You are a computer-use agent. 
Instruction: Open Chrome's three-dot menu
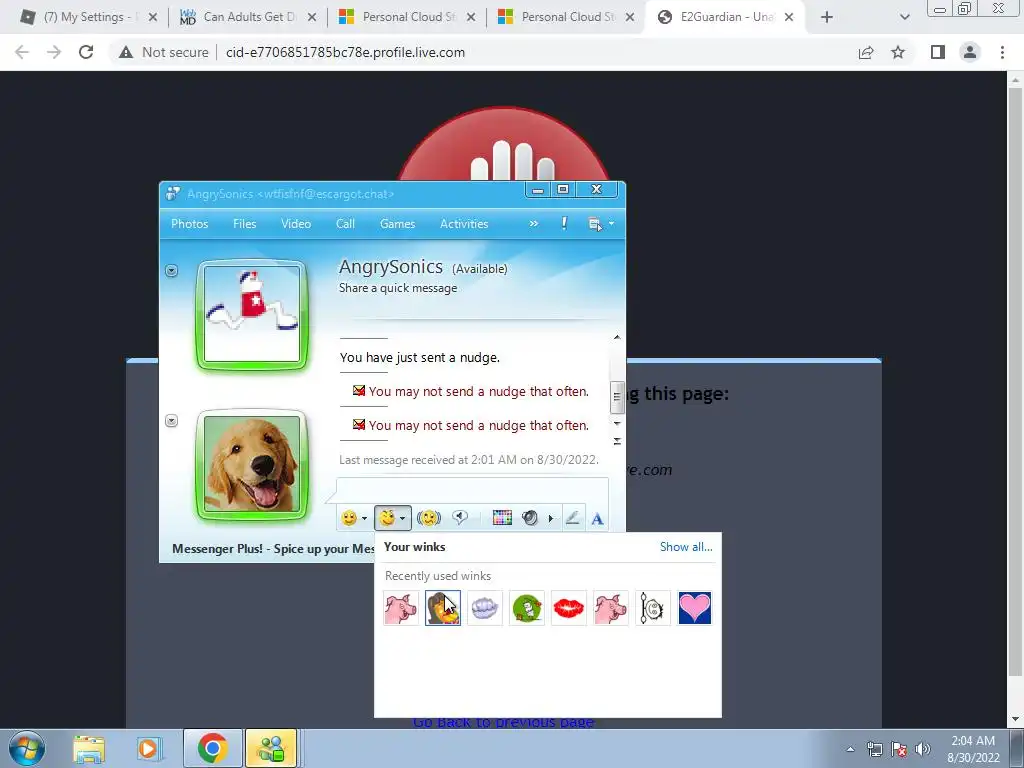coord(1002,52)
